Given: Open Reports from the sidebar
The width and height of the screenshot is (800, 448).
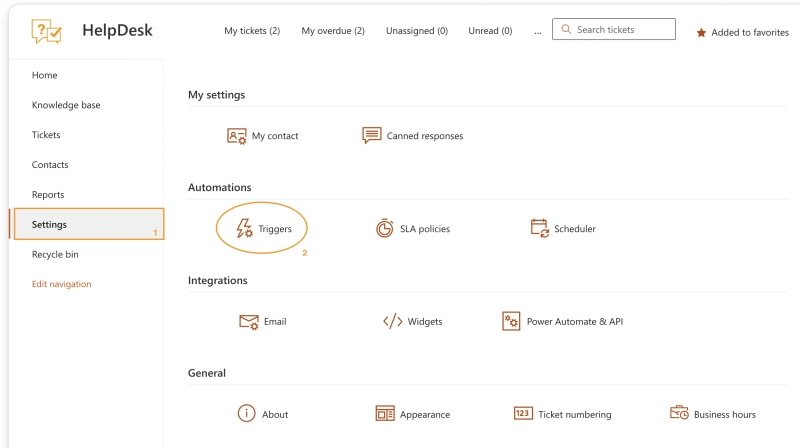Looking at the screenshot, I should (48, 195).
